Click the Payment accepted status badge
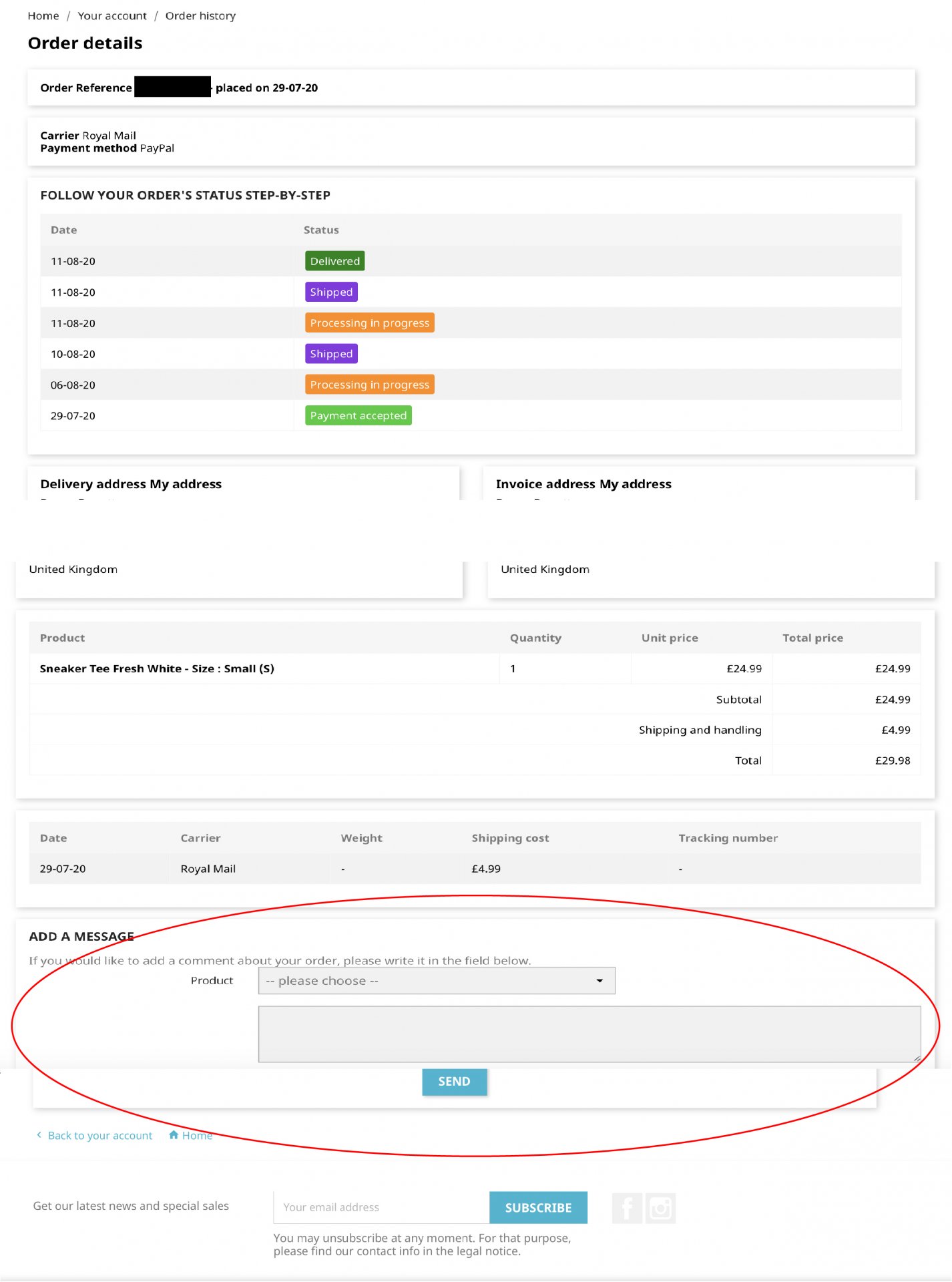The width and height of the screenshot is (952, 1282). coord(359,415)
